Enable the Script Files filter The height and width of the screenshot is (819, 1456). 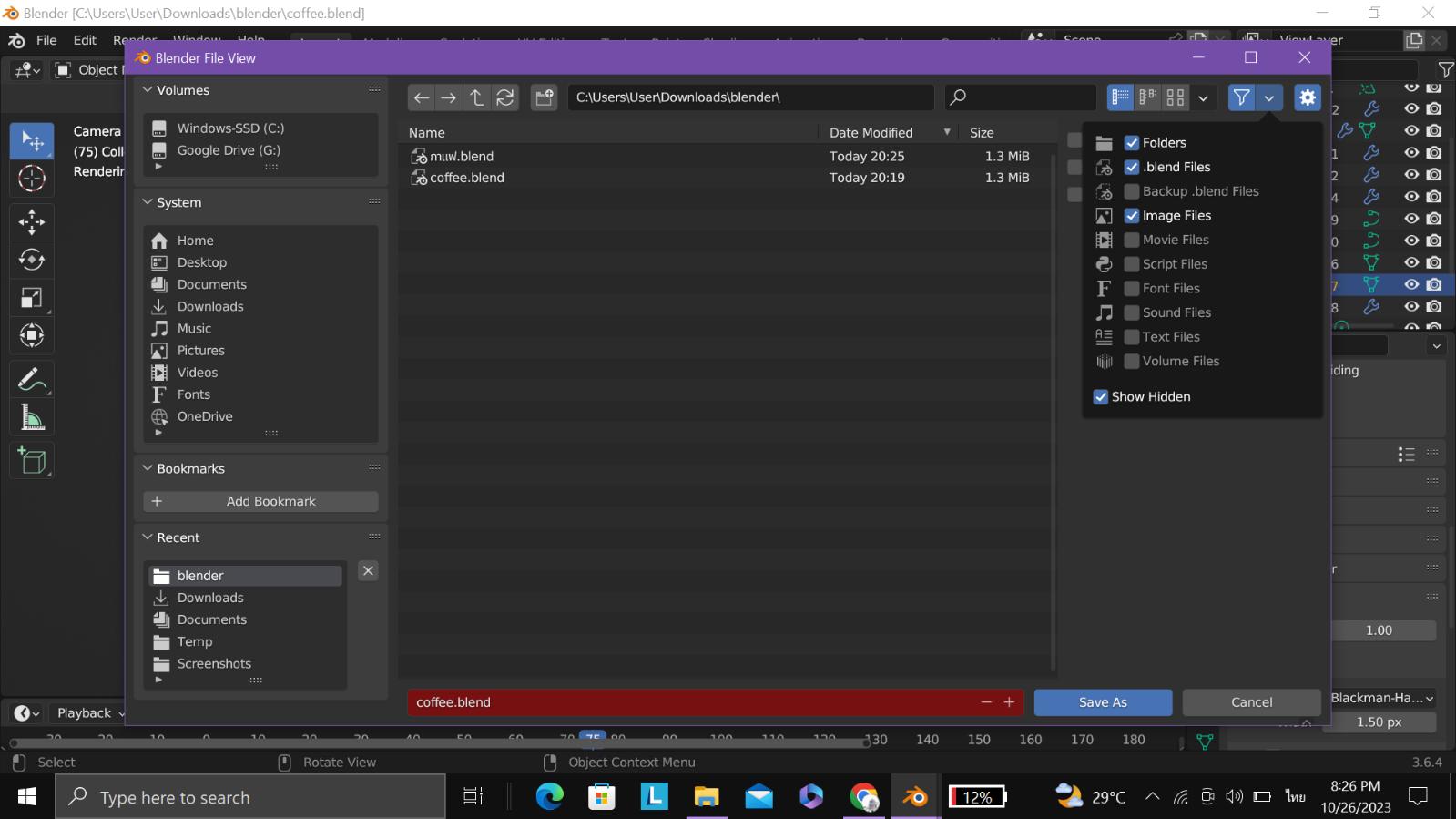(x=1132, y=264)
